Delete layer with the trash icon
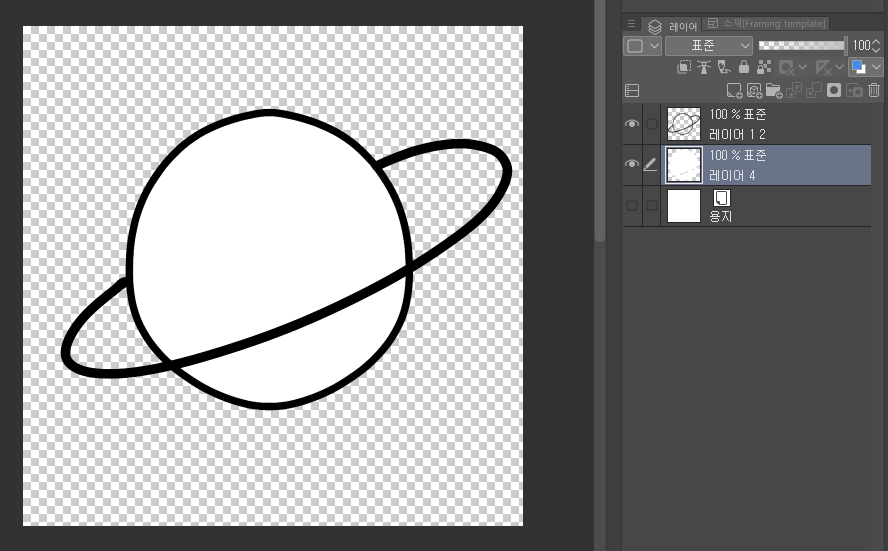888x551 pixels. pyautogui.click(x=874, y=90)
